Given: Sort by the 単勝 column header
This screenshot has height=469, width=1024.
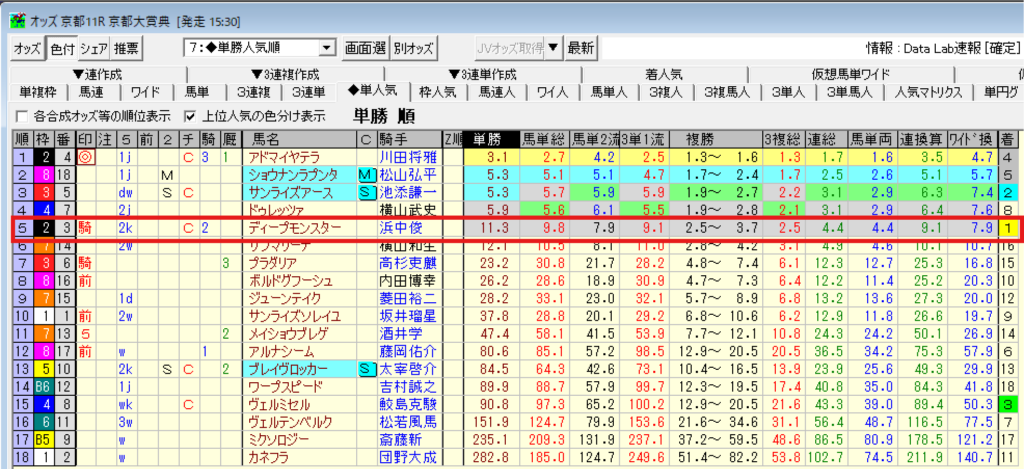Looking at the screenshot, I should click(x=490, y=140).
